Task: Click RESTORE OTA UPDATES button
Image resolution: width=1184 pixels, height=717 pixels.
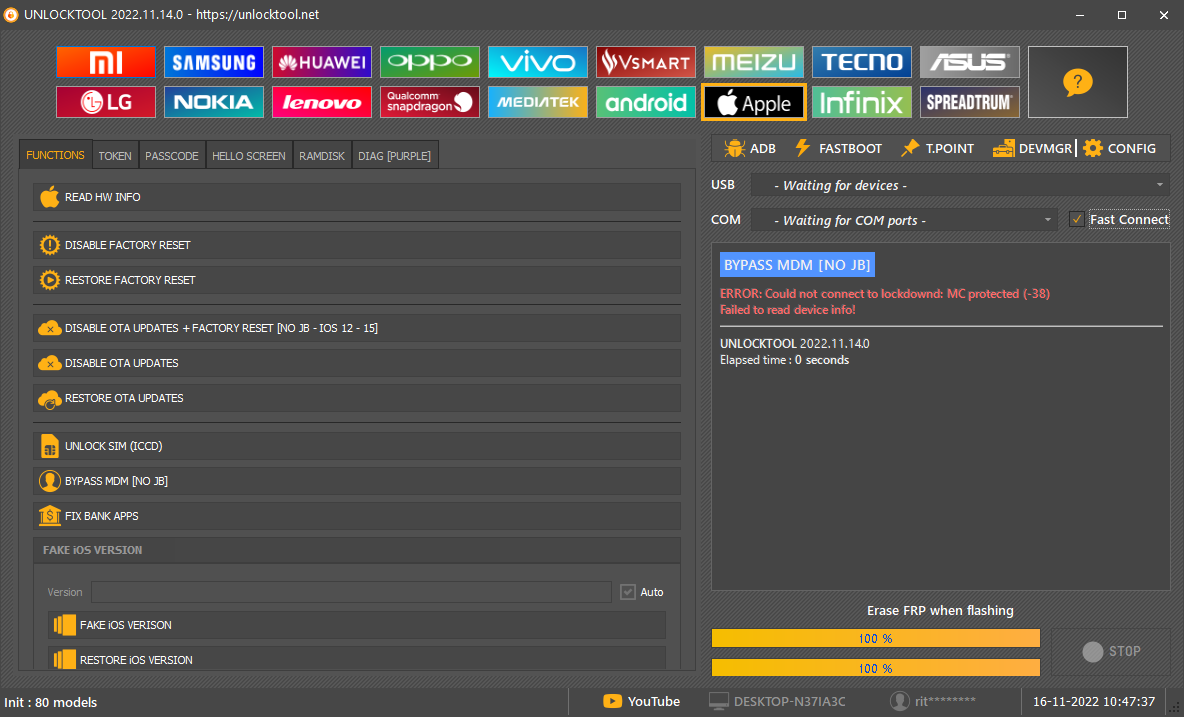Action: click(356, 398)
